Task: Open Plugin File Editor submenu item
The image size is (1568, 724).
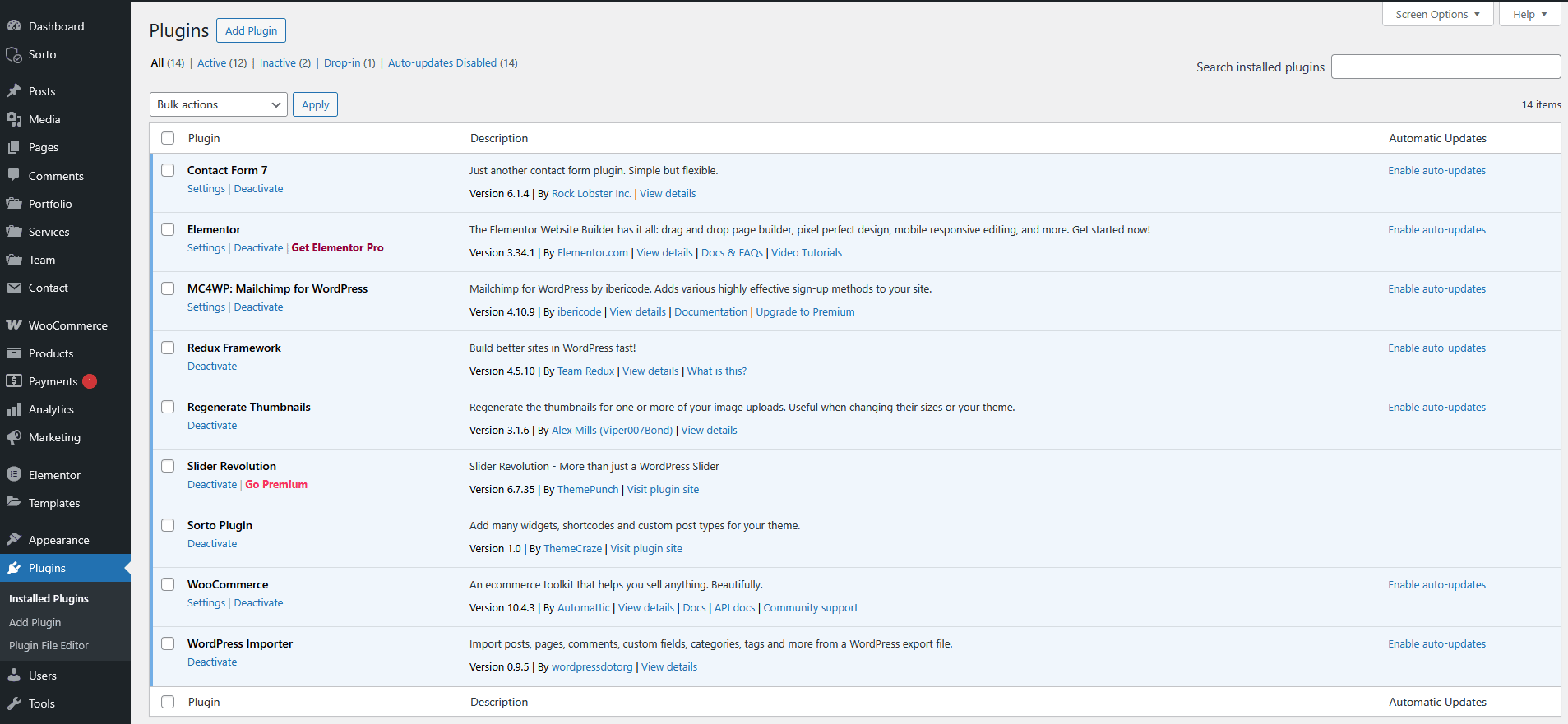Action: point(49,646)
